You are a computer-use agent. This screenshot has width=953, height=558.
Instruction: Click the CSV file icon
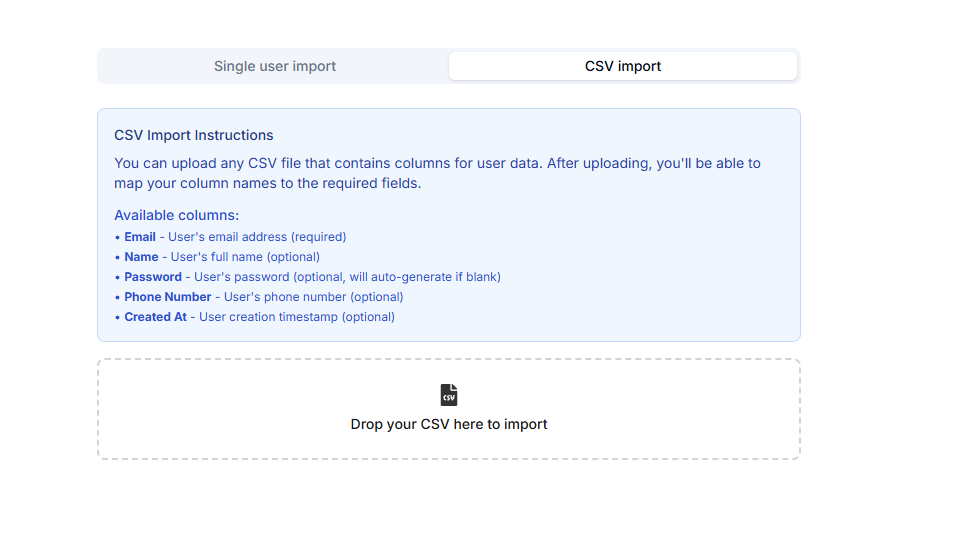[x=449, y=394]
